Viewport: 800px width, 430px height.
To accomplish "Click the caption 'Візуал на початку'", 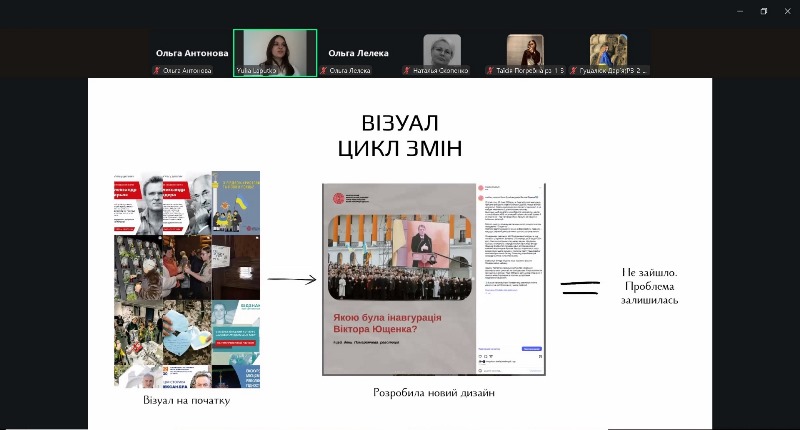I will pos(187,400).
